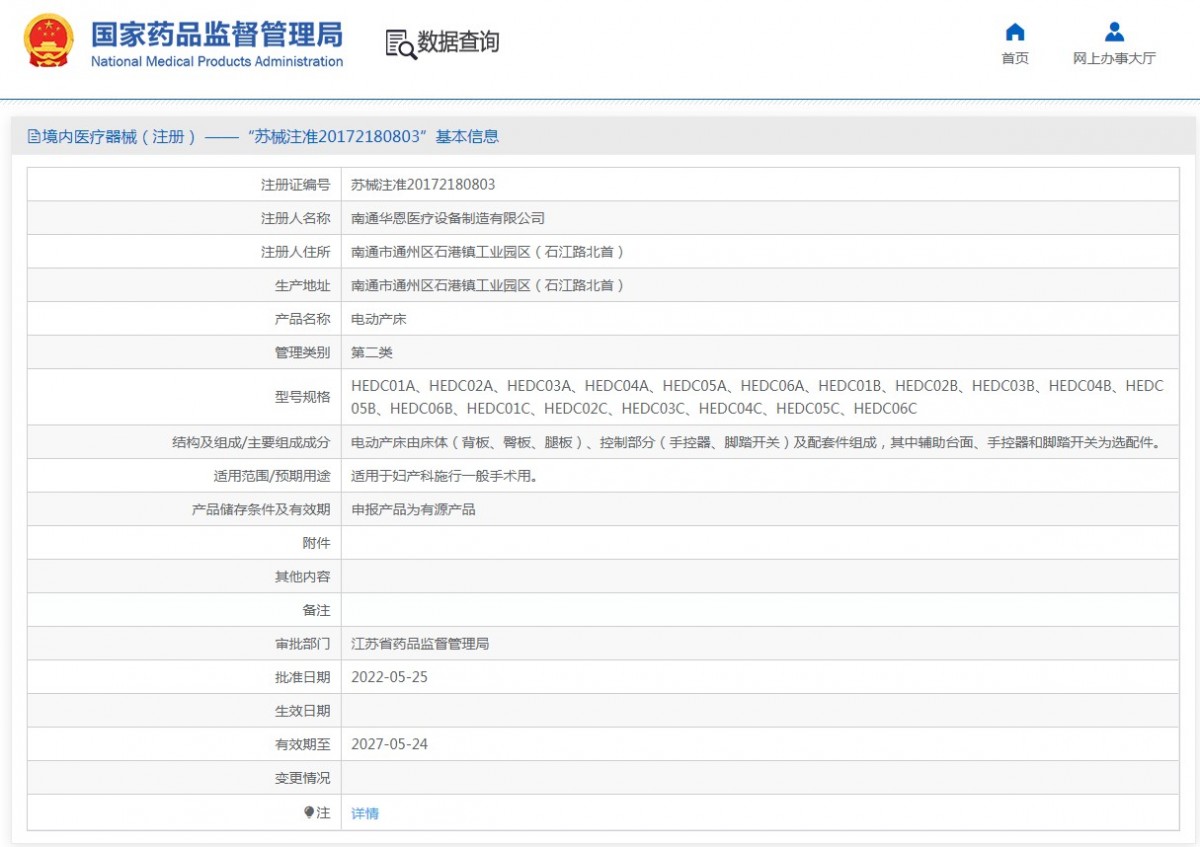Screen dimensions: 1200x847
Task: Click 南通华恩医疗设备制造有限公司 cell
Action: 448,218
